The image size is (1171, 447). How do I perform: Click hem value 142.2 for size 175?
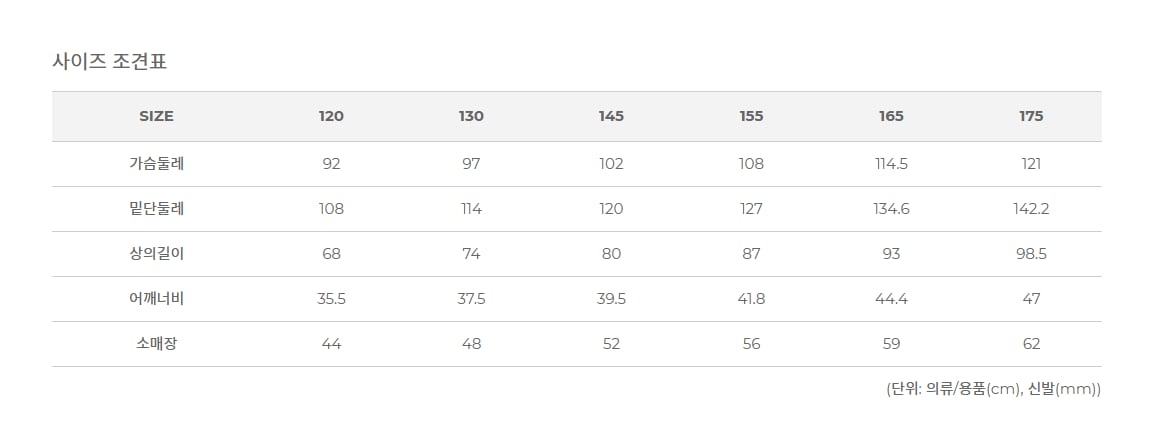tap(1031, 209)
